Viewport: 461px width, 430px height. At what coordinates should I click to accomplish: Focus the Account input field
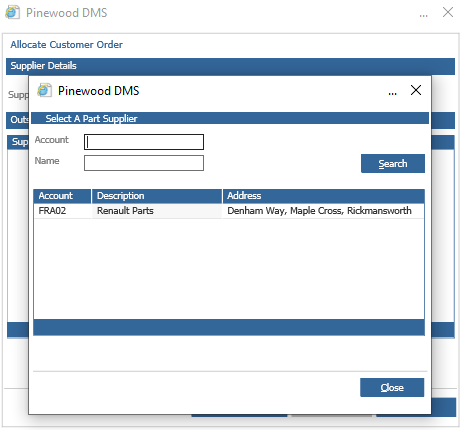coord(144,142)
